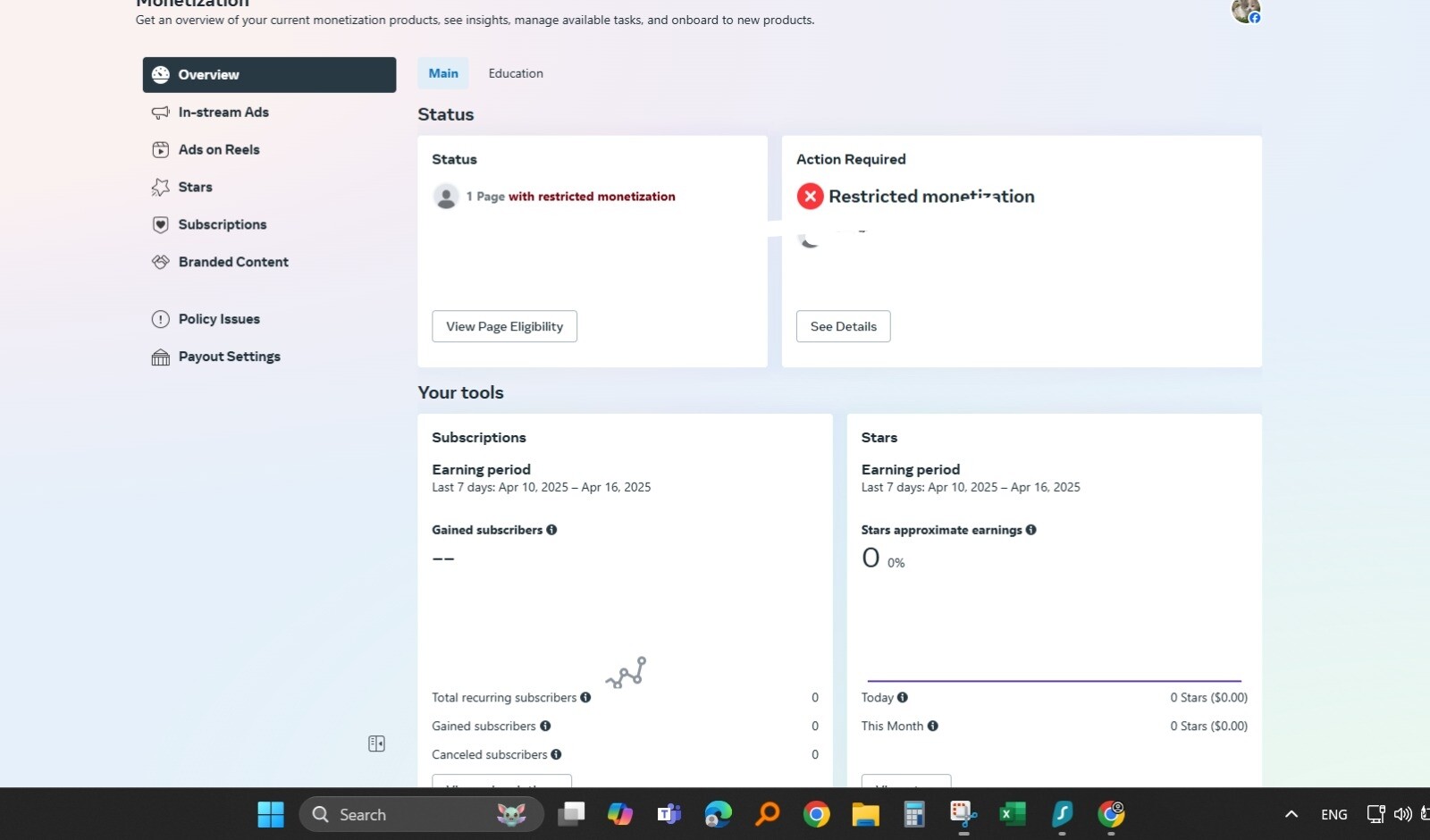Screen dimensions: 1430x840
Task: Click the 'Your tools' heading
Action: 460,392
